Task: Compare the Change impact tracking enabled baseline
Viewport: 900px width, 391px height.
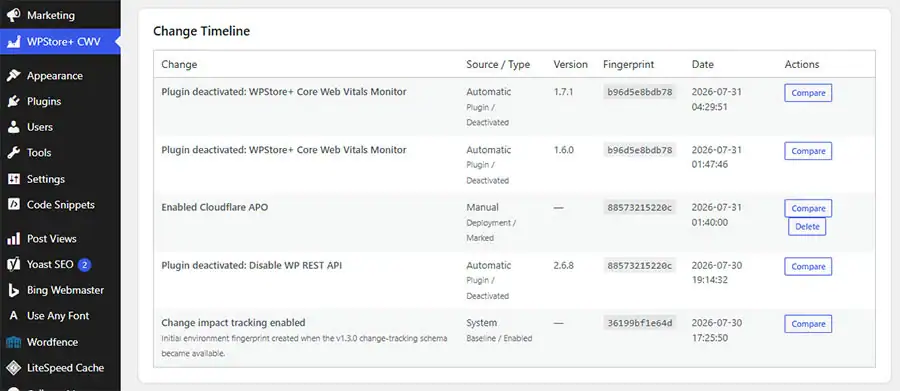Action: [808, 324]
